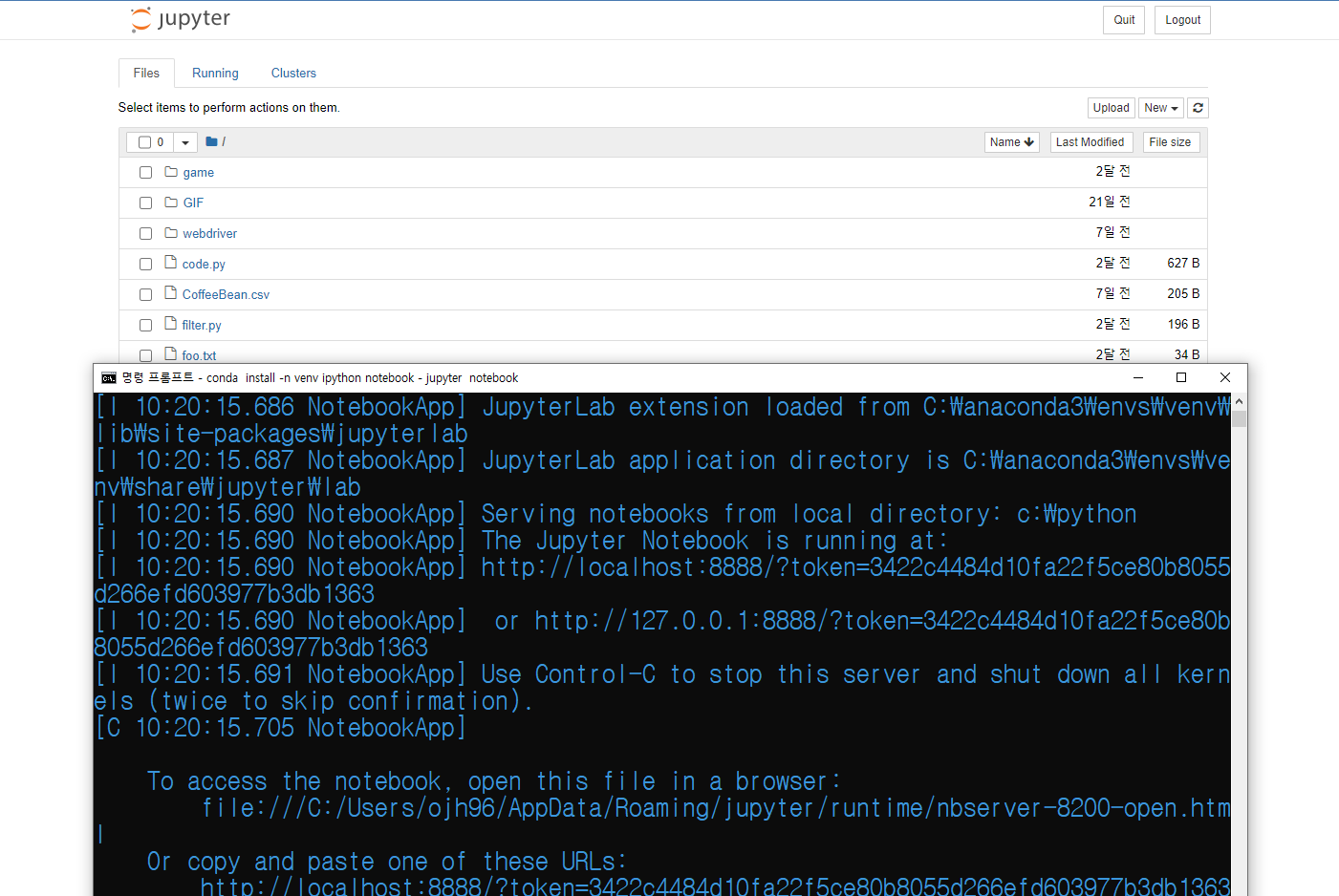The image size is (1339, 896).
Task: Click the code.py file icon
Action: click(170, 263)
